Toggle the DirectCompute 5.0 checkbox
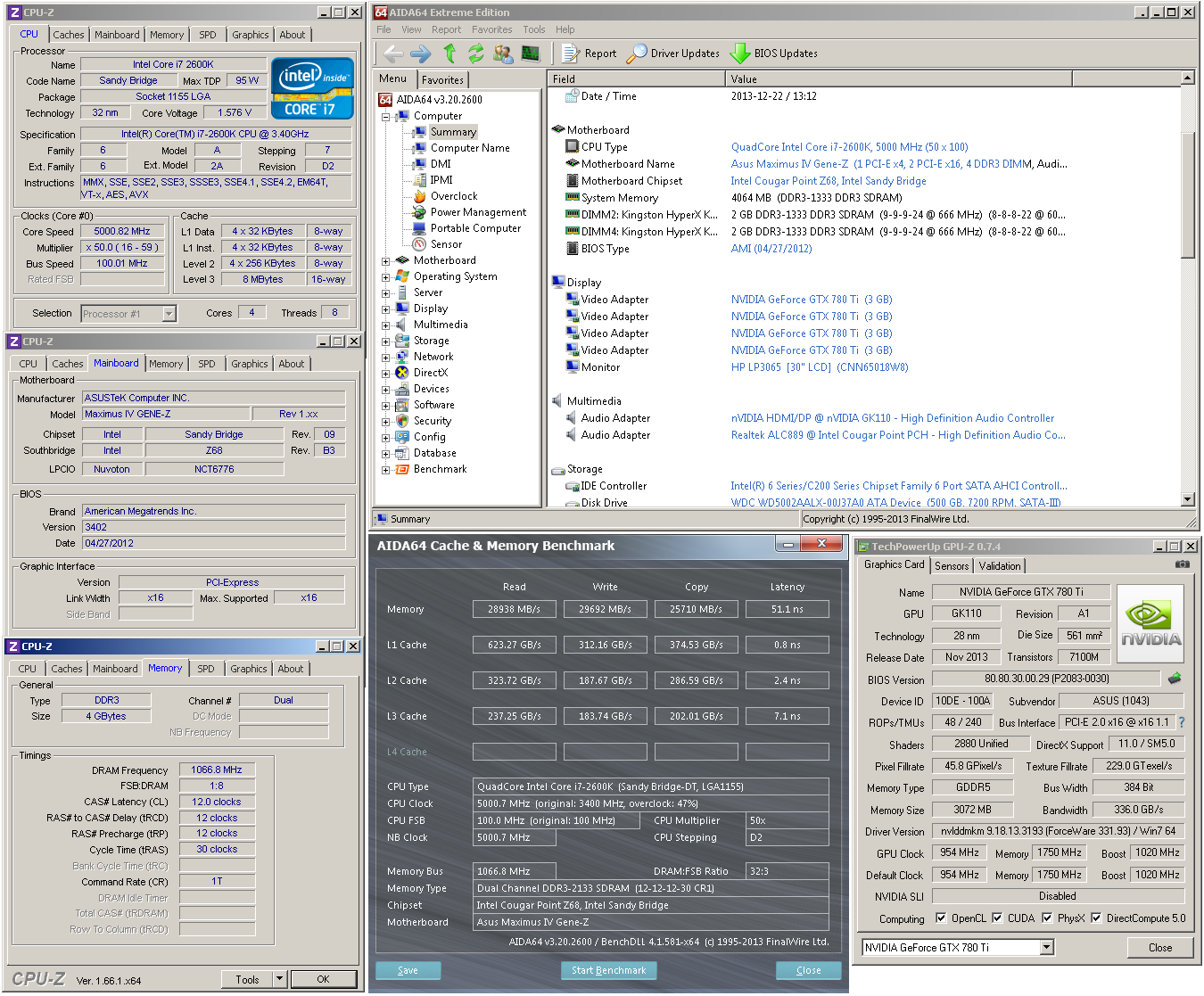Screen dimensions: 1204x996 tap(1096, 918)
